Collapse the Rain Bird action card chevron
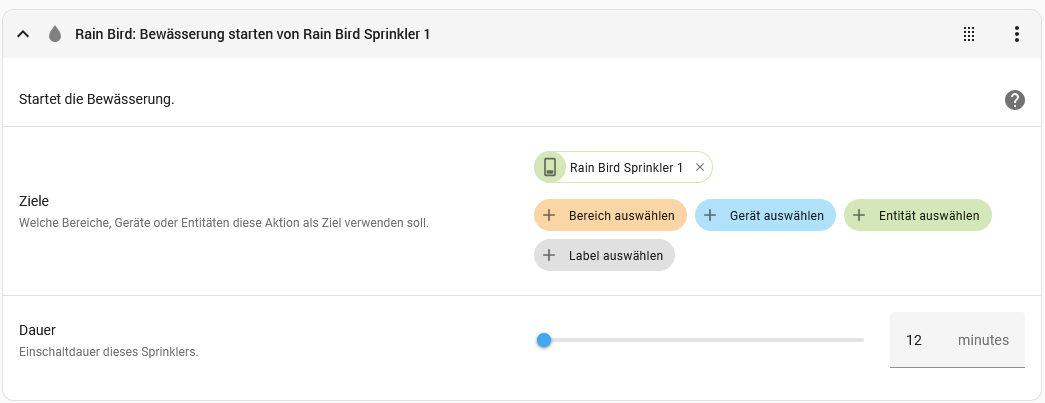 pyautogui.click(x=23, y=34)
